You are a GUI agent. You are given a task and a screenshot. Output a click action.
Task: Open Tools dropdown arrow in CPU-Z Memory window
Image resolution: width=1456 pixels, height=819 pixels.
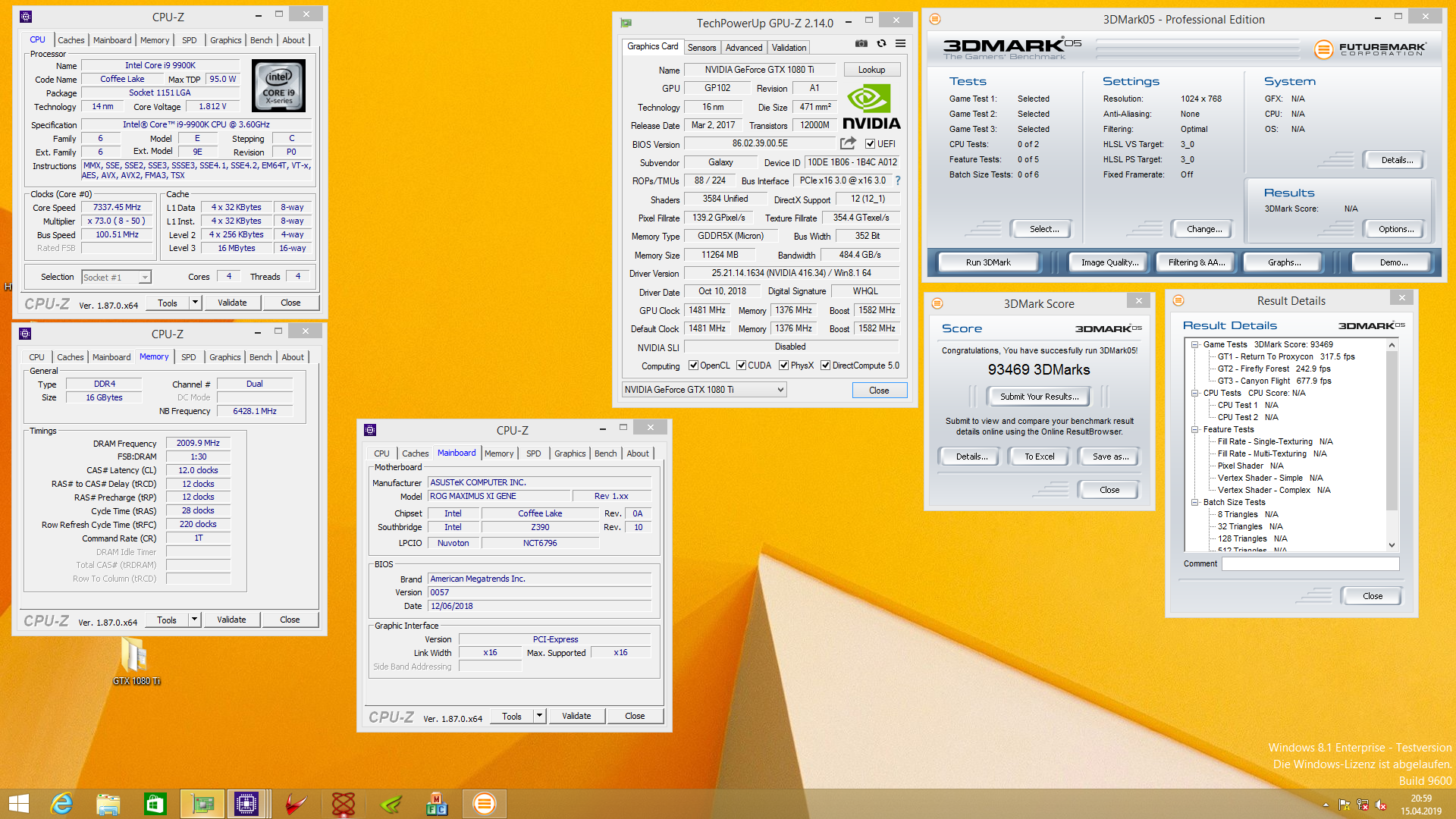point(194,620)
